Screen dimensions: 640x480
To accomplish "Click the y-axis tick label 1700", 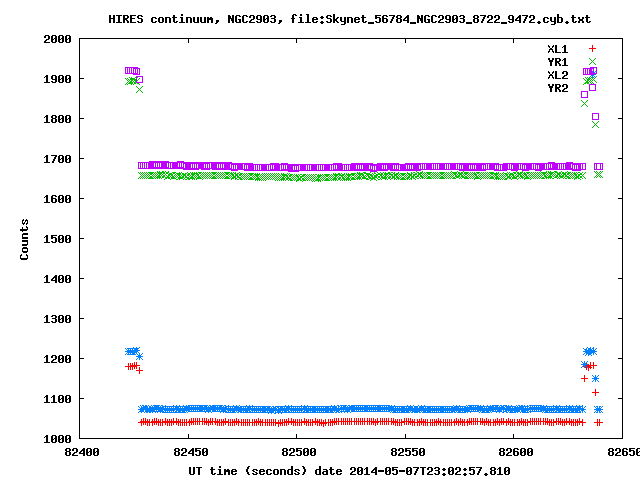I will [58, 159].
